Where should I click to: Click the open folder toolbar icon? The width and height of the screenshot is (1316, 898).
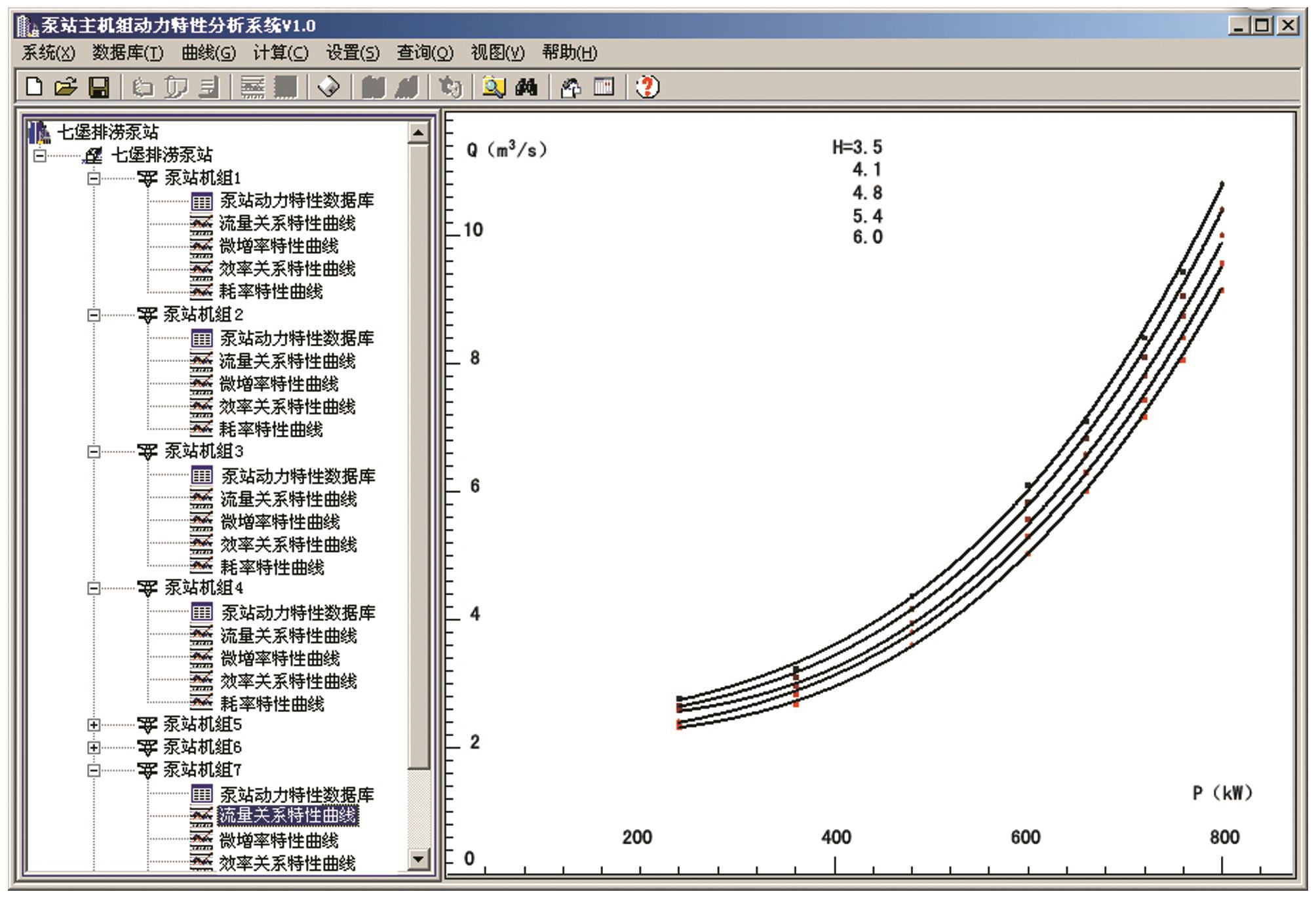pyautogui.click(x=65, y=87)
